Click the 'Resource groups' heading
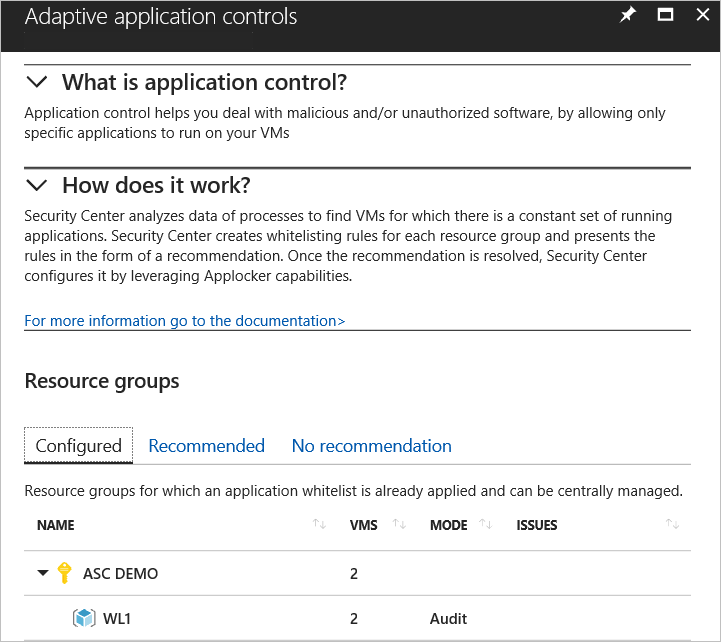Viewport: 721px width, 642px height. tap(102, 382)
